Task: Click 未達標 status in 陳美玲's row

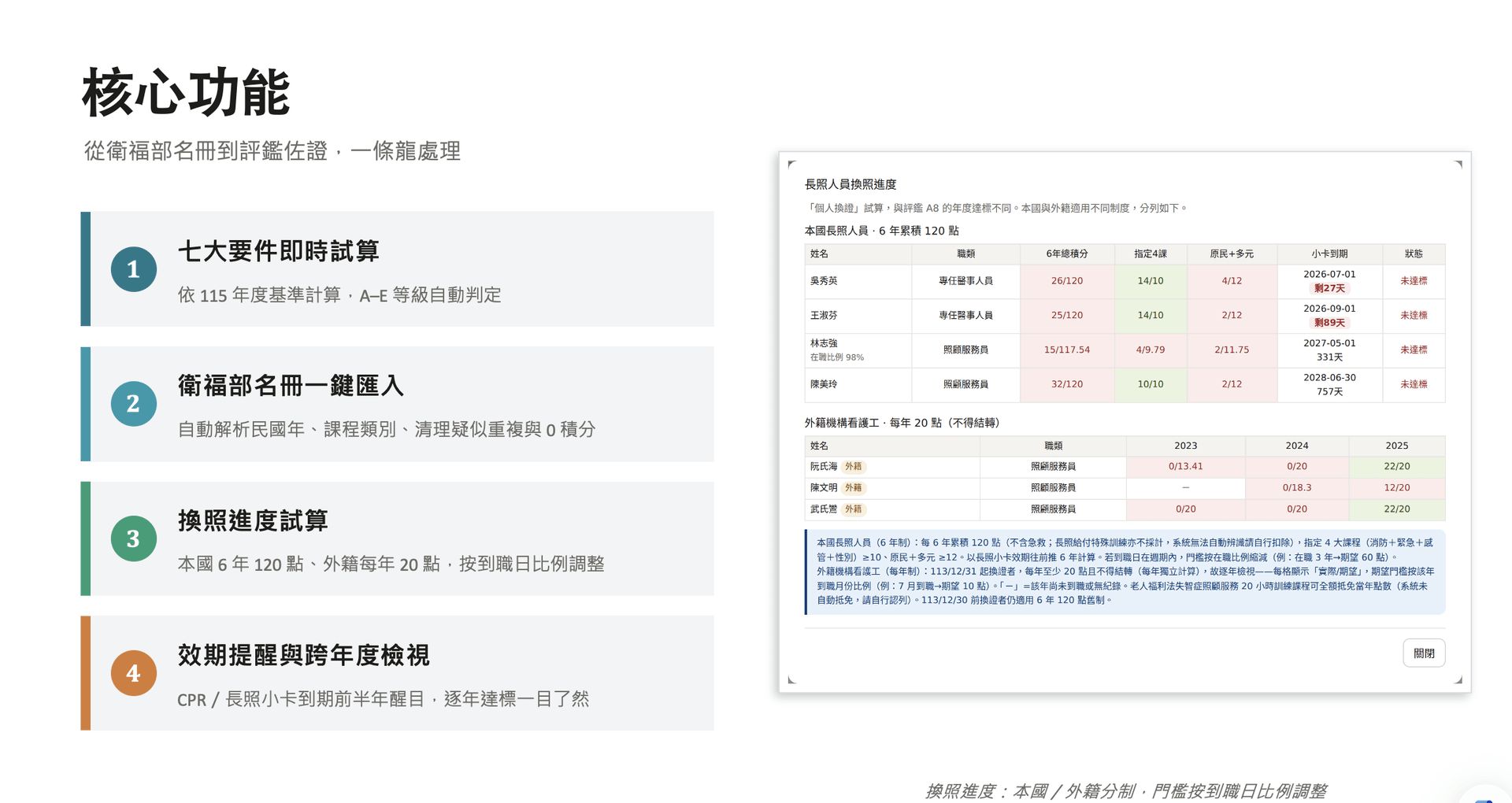Action: (1414, 385)
